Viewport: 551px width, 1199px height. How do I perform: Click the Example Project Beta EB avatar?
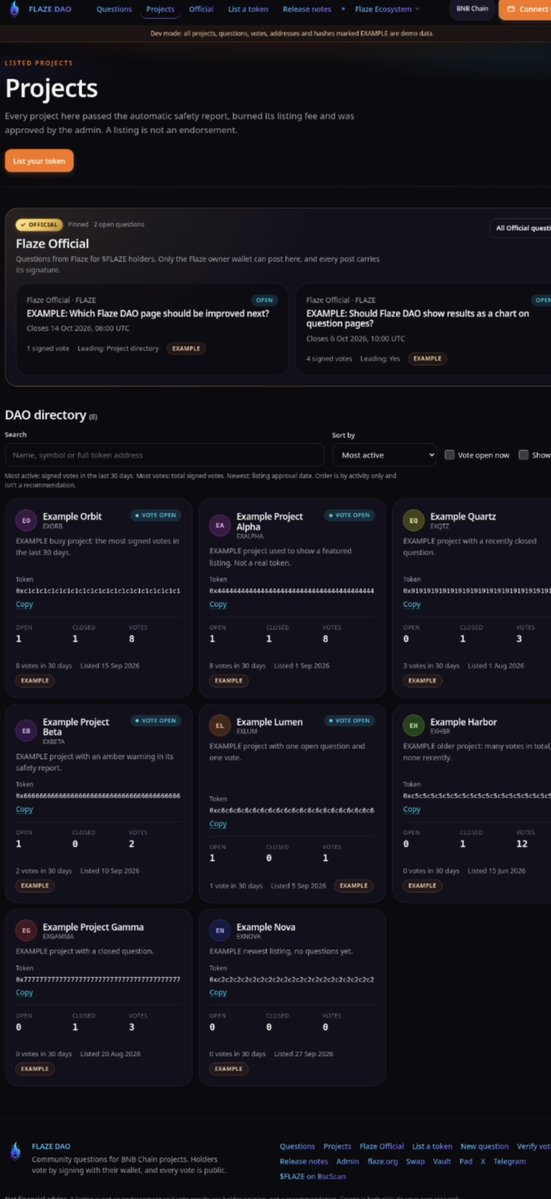click(x=26, y=731)
